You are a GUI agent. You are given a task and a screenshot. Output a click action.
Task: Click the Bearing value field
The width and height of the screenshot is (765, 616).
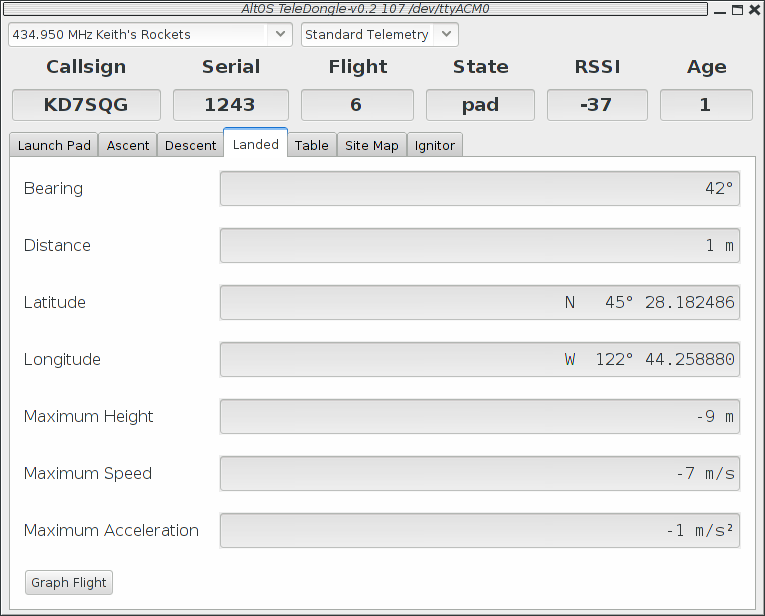click(479, 188)
